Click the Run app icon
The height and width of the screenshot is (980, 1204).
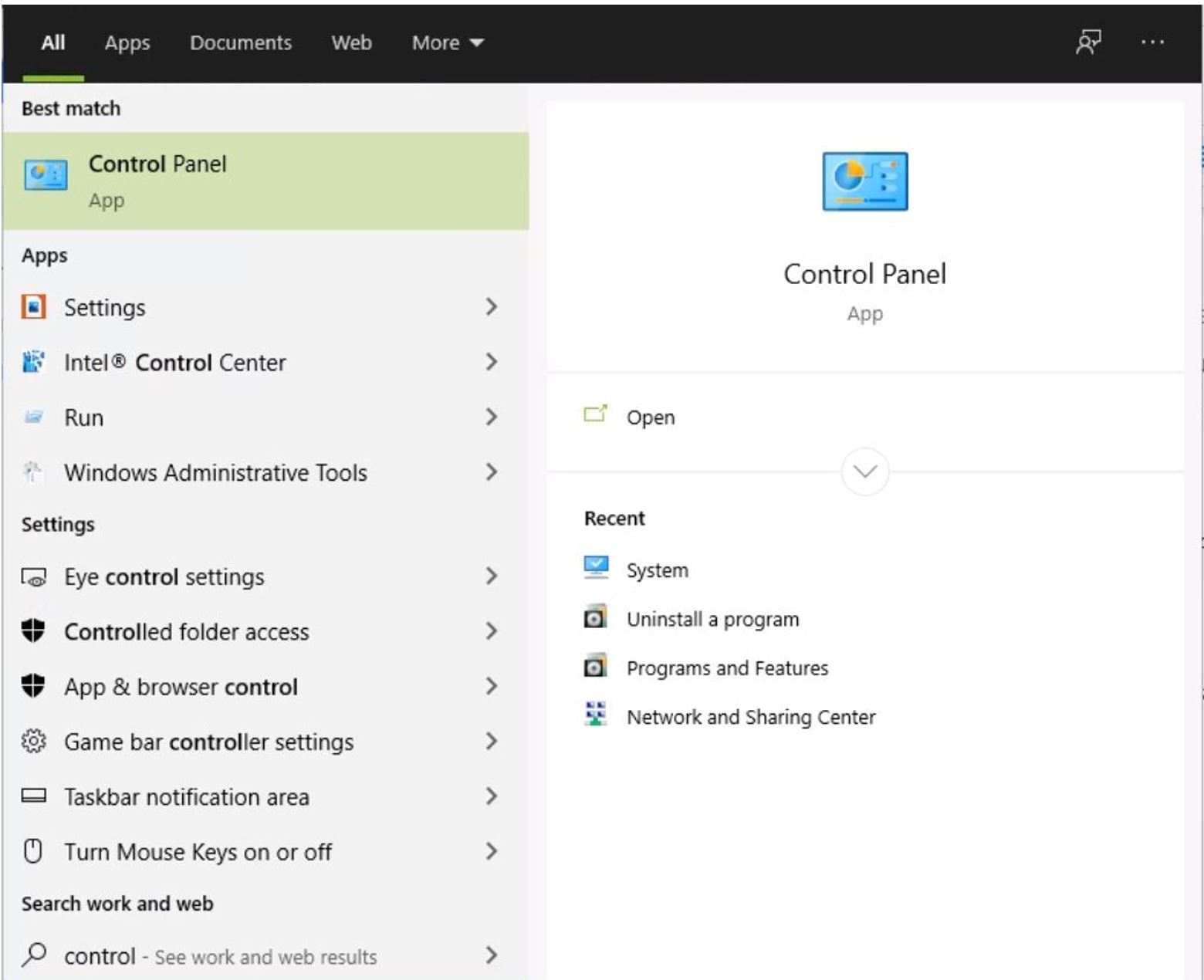33,417
